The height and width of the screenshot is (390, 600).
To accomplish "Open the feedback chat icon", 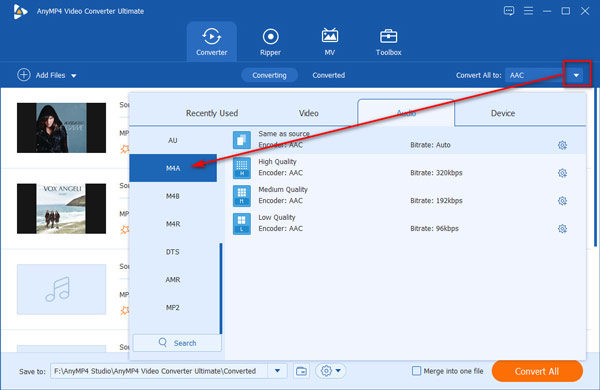I will [x=509, y=11].
